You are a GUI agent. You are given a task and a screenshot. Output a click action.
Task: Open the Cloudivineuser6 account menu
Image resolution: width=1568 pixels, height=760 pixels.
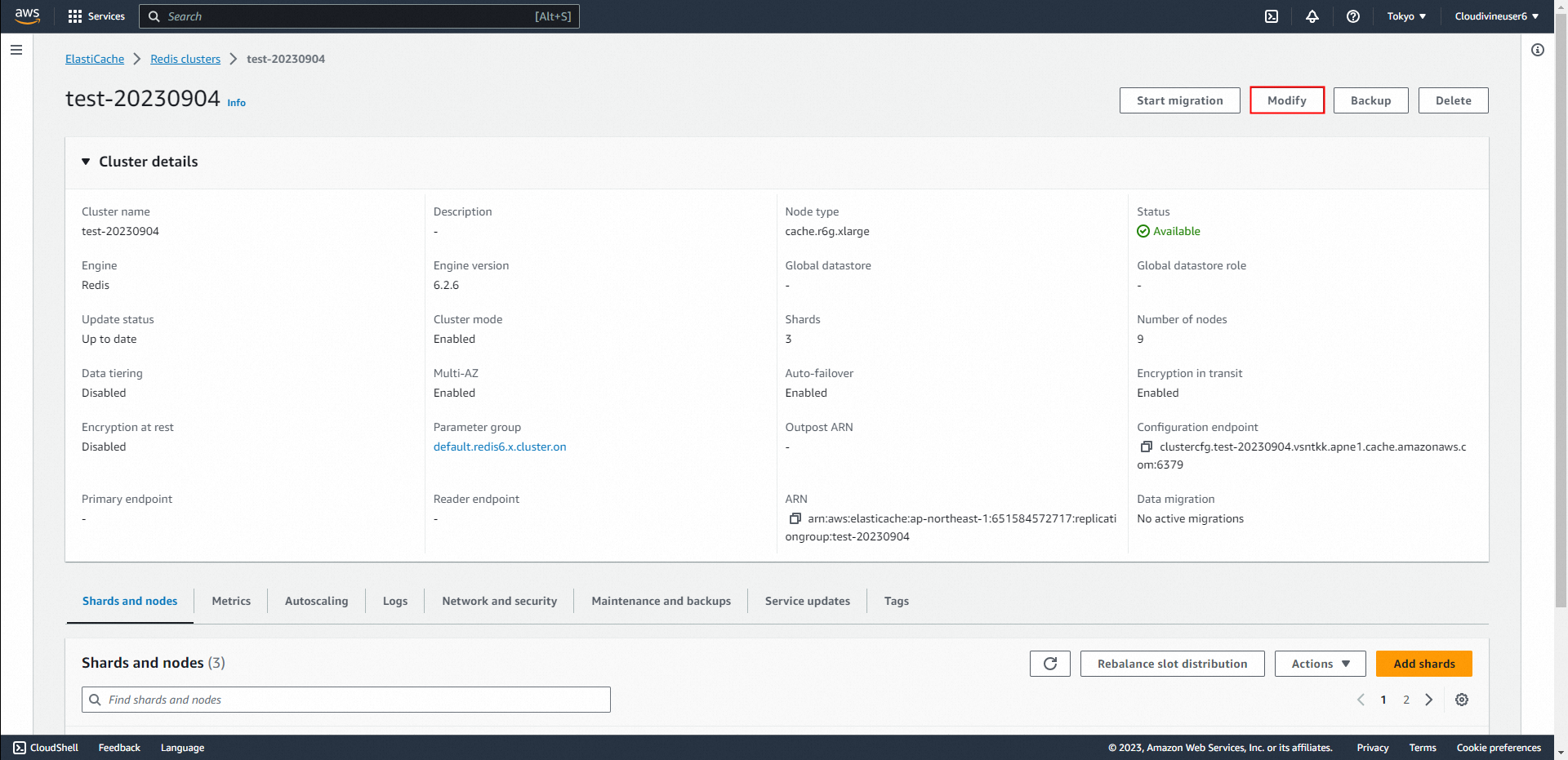tap(1496, 16)
